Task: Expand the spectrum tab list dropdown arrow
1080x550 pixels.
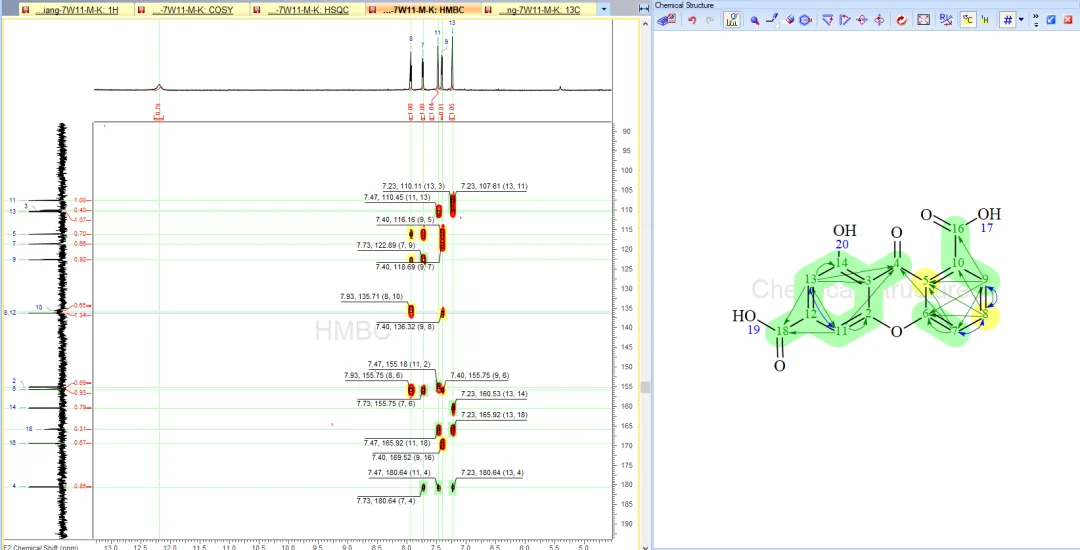Action: tap(604, 10)
